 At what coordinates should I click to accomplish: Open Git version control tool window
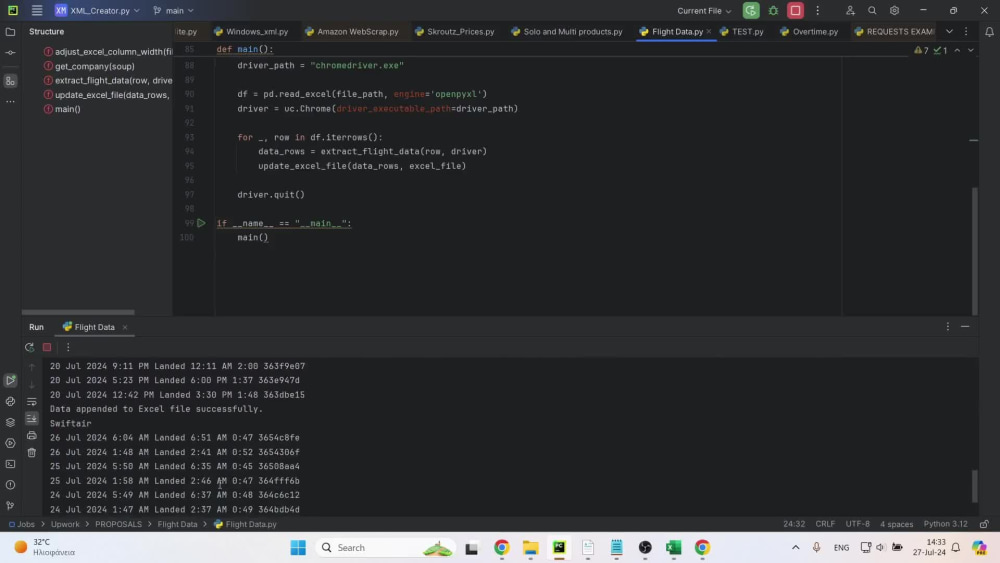pos(10,506)
